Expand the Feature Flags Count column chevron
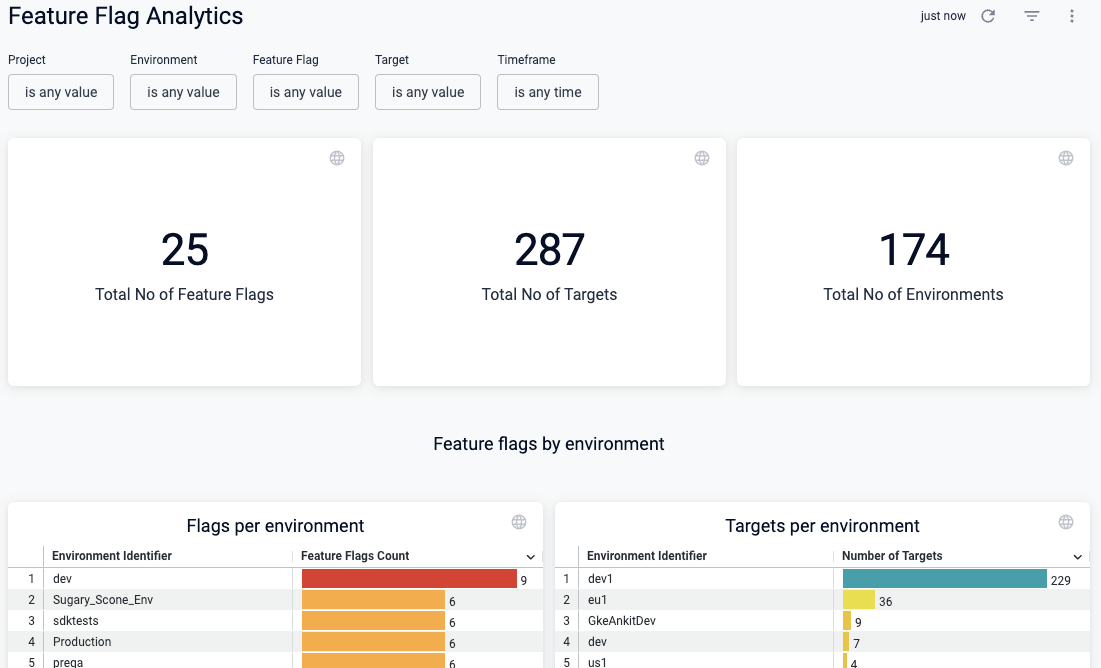This screenshot has width=1101, height=668. 530,556
